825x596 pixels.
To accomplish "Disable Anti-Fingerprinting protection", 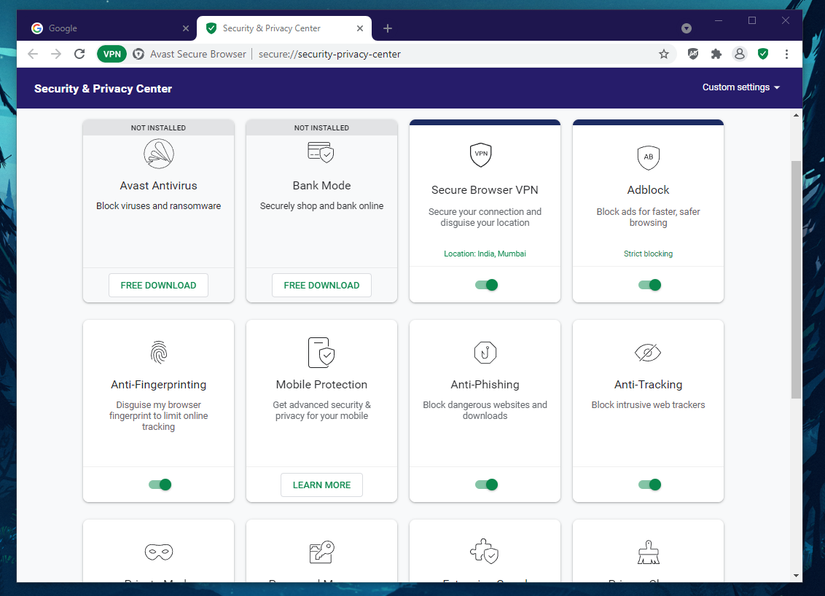I will [158, 484].
